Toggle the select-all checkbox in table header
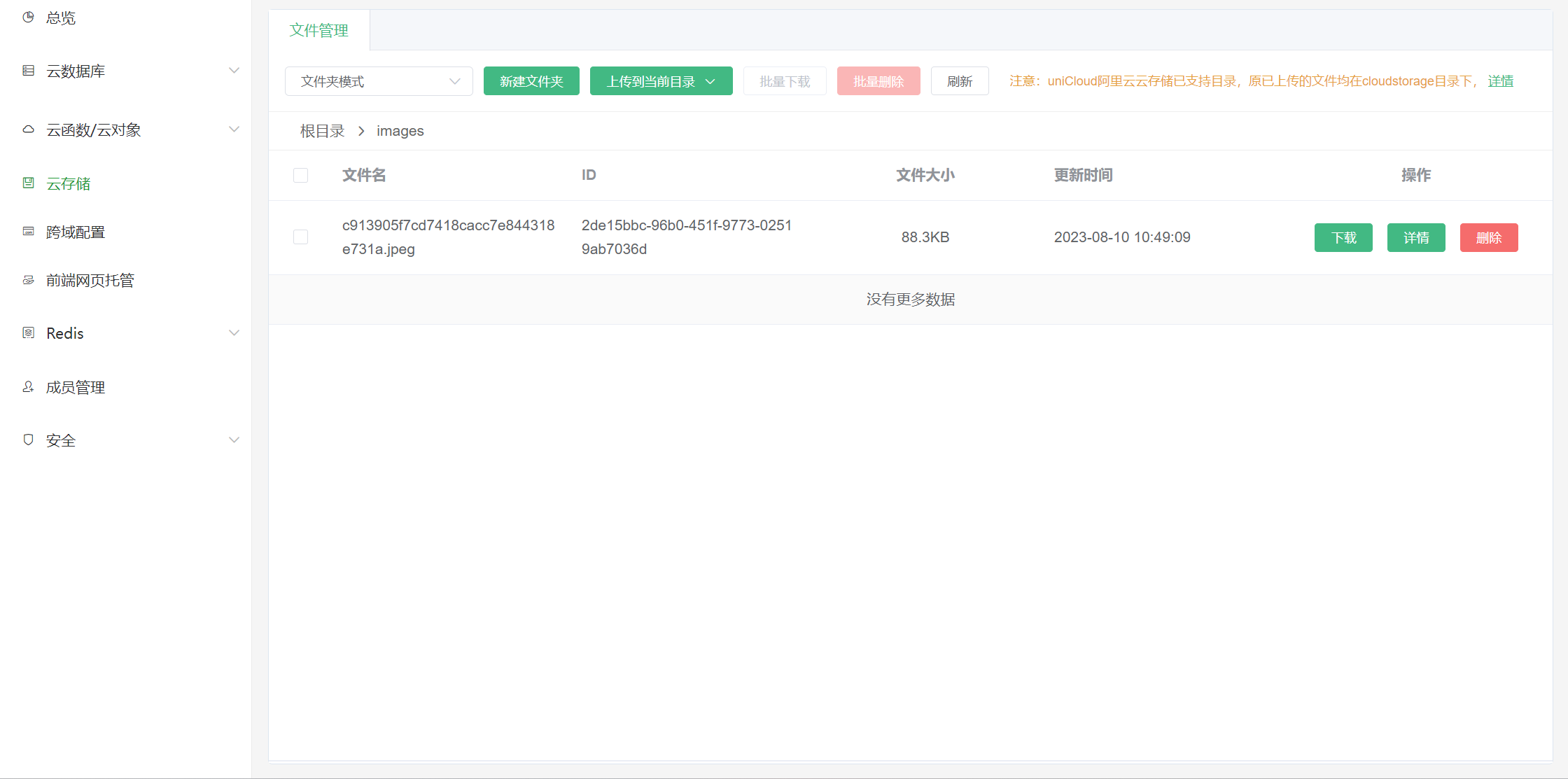 coord(300,175)
